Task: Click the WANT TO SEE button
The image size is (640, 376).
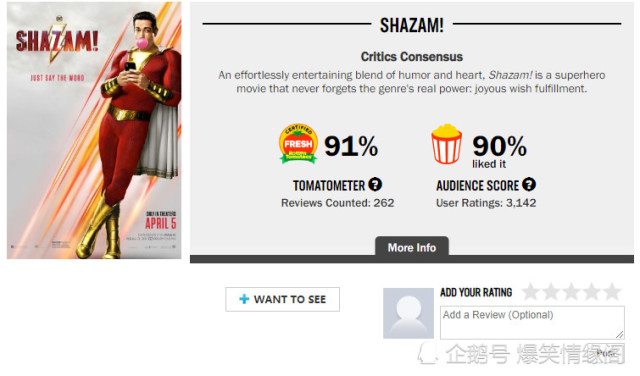Action: tap(282, 299)
